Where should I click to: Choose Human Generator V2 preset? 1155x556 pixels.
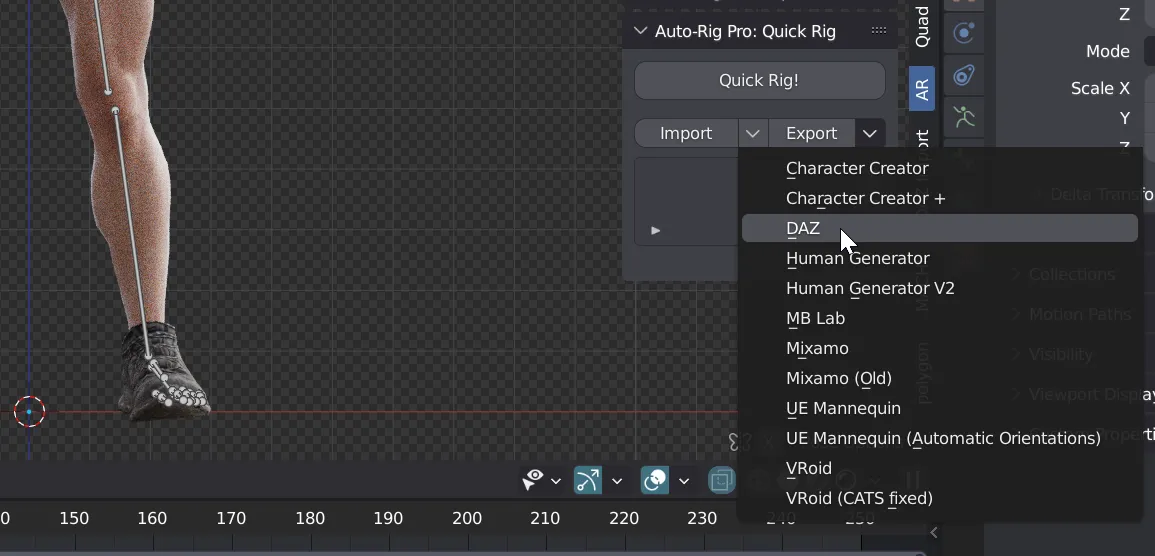coord(939,288)
